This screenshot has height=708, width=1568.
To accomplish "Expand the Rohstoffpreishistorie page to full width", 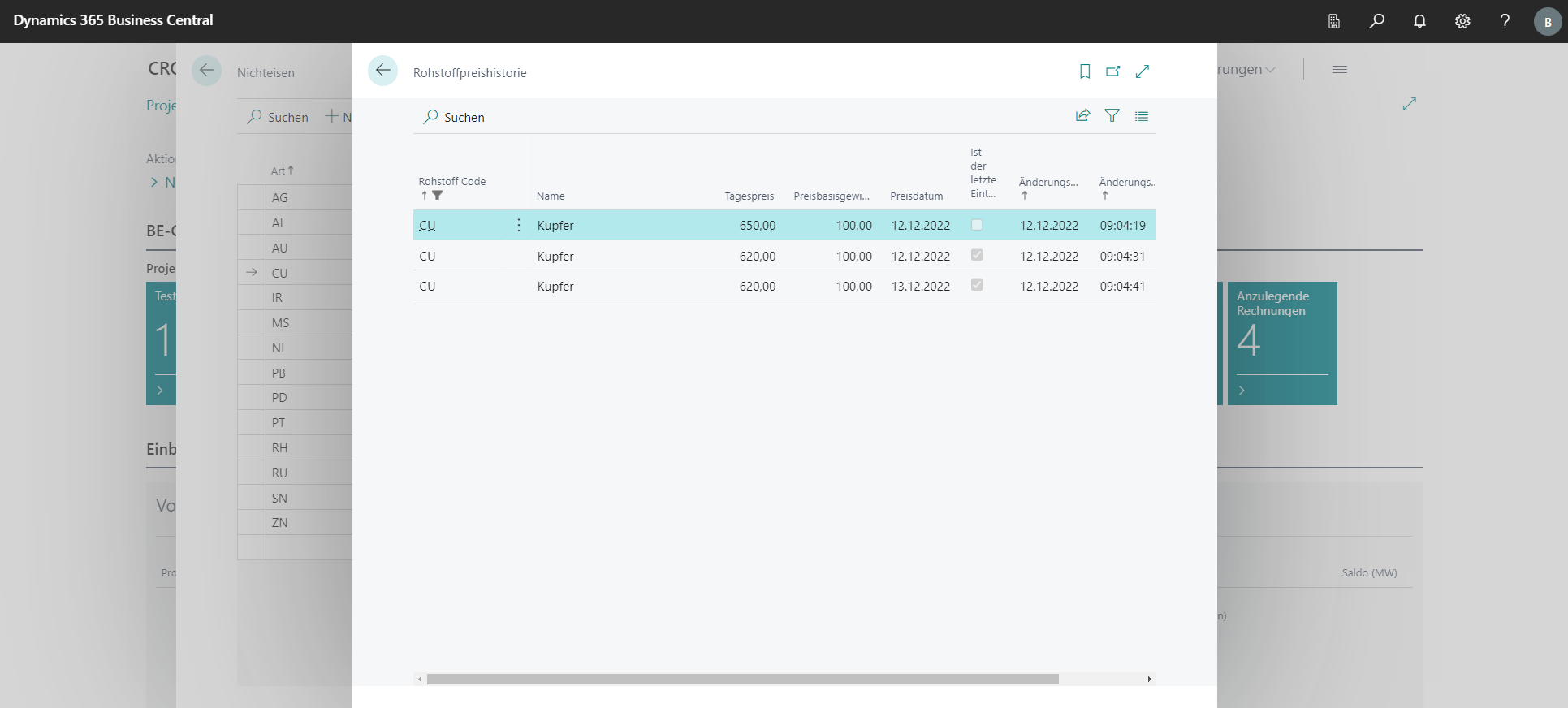I will pos(1142,71).
